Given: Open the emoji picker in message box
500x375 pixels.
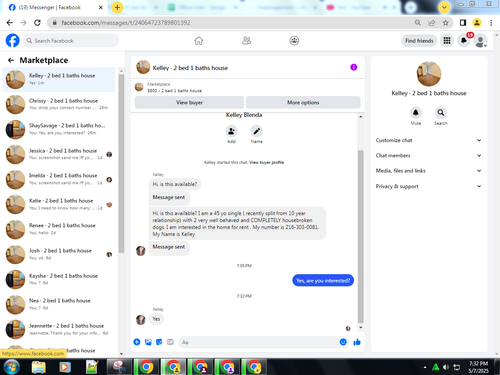Looking at the screenshot, I should click(343, 342).
